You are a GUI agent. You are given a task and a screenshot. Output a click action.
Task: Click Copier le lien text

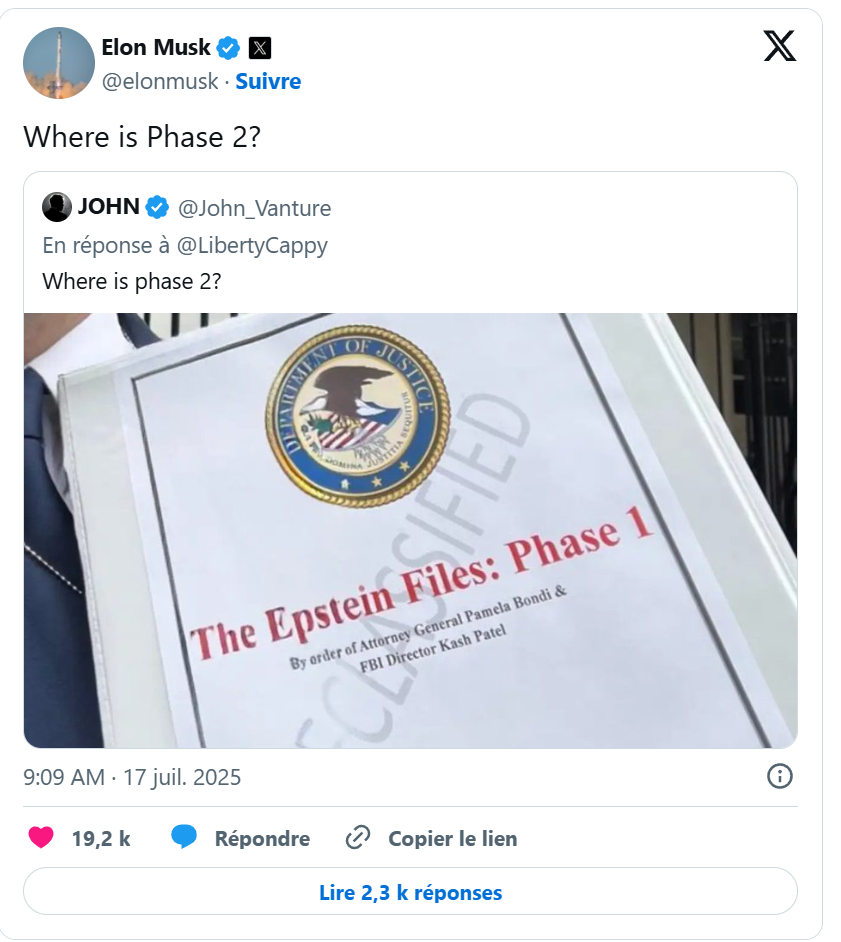453,839
